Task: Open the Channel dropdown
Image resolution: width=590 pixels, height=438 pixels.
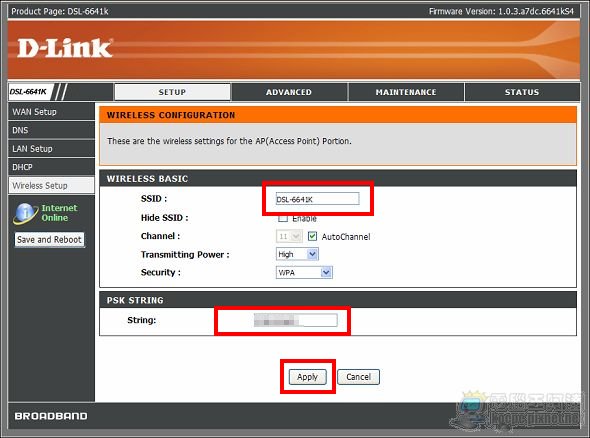Action: pyautogui.click(x=289, y=236)
